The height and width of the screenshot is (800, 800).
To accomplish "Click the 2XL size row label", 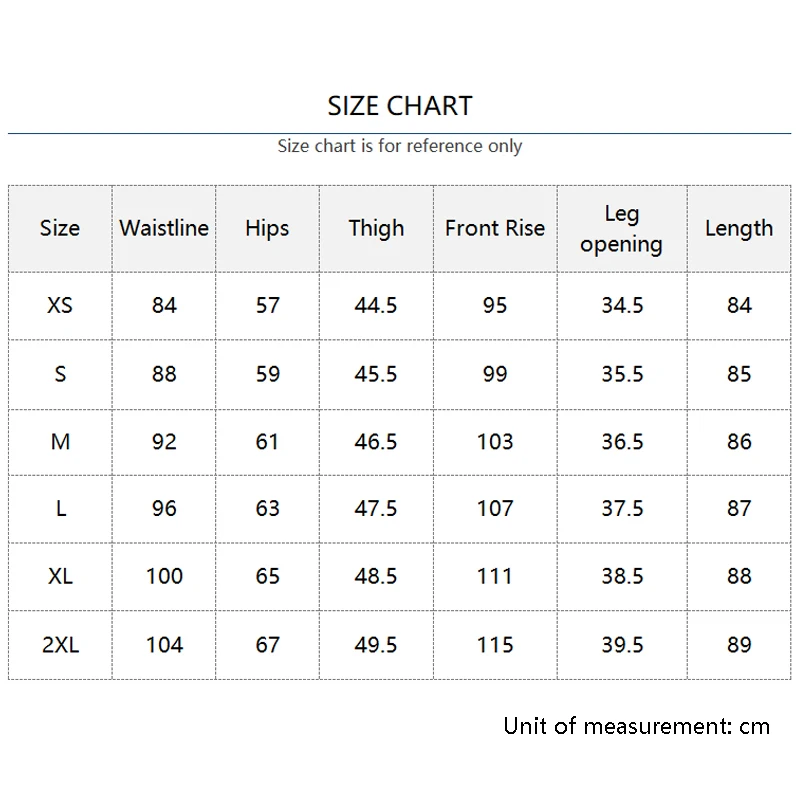I will (60, 645).
